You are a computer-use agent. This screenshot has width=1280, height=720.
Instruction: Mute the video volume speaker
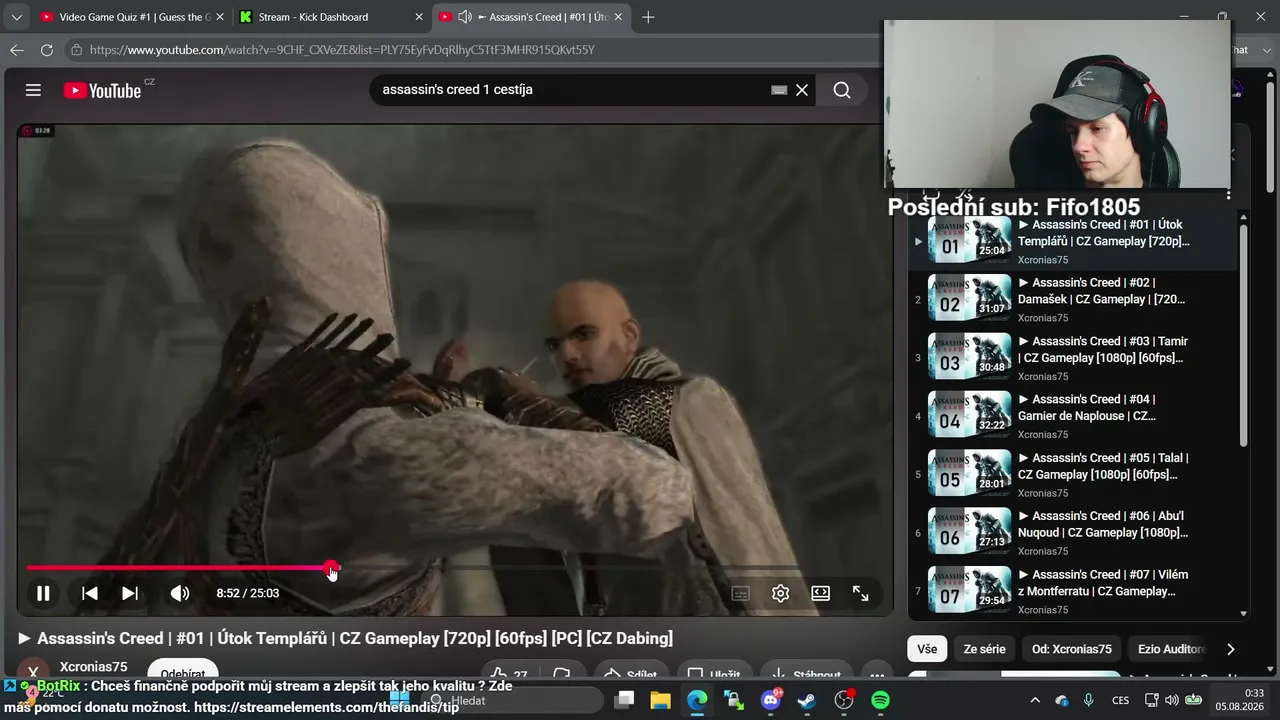coord(180,593)
